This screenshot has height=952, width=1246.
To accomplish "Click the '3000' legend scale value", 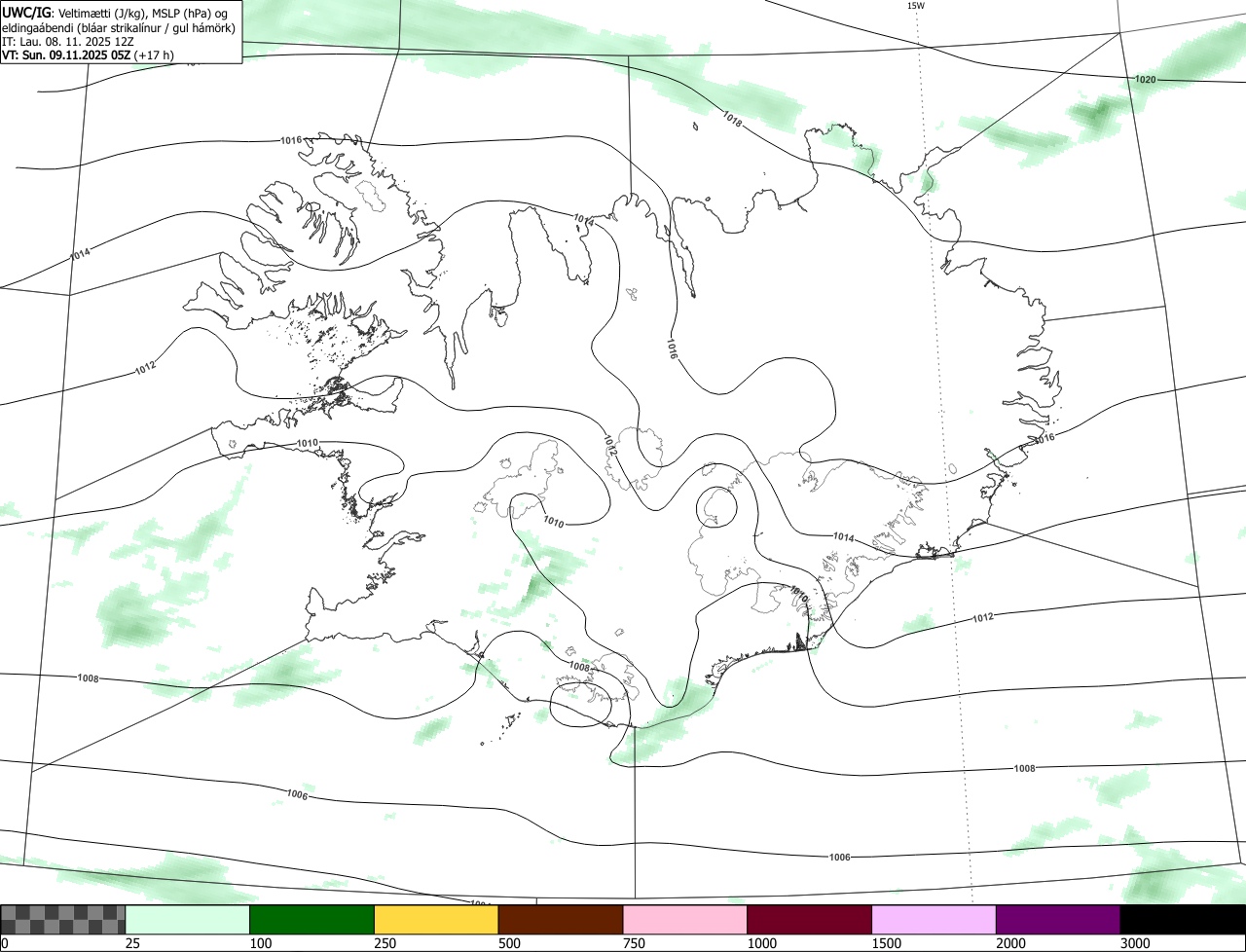I will click(1135, 943).
